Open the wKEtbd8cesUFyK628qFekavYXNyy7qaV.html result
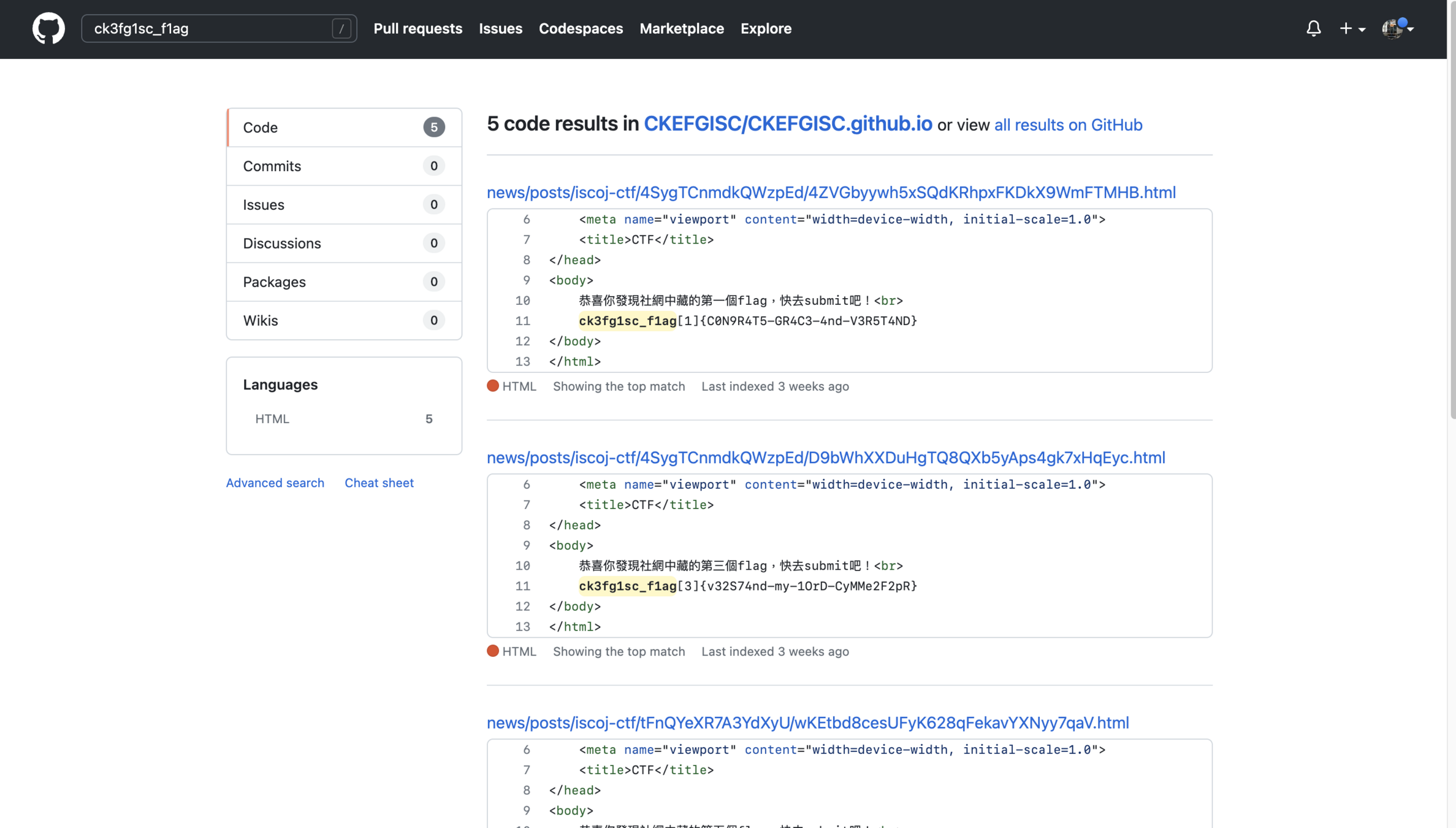Screen dimensions: 1456x828 pos(807,723)
